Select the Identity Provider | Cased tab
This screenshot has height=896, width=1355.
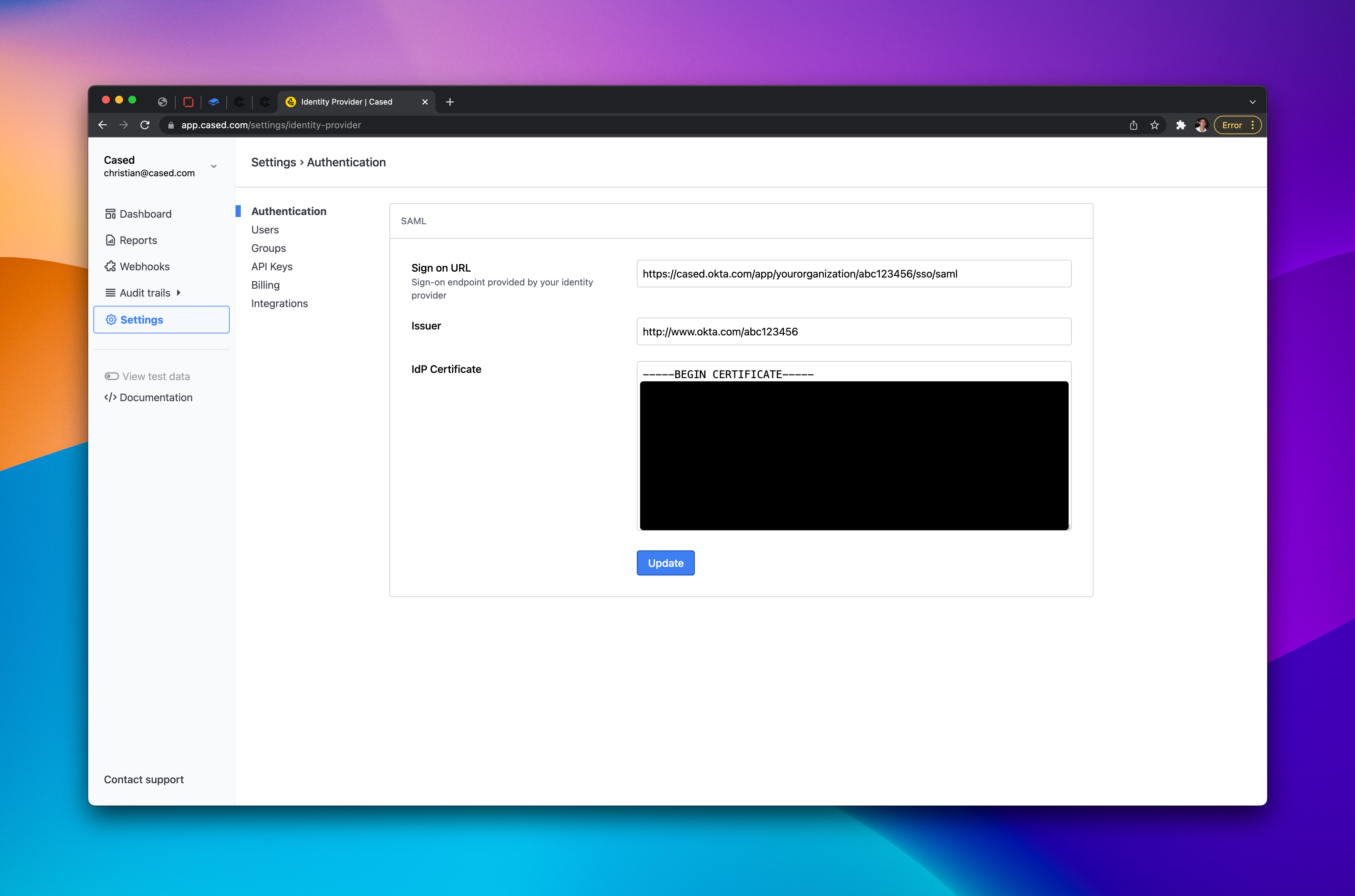pyautogui.click(x=356, y=102)
